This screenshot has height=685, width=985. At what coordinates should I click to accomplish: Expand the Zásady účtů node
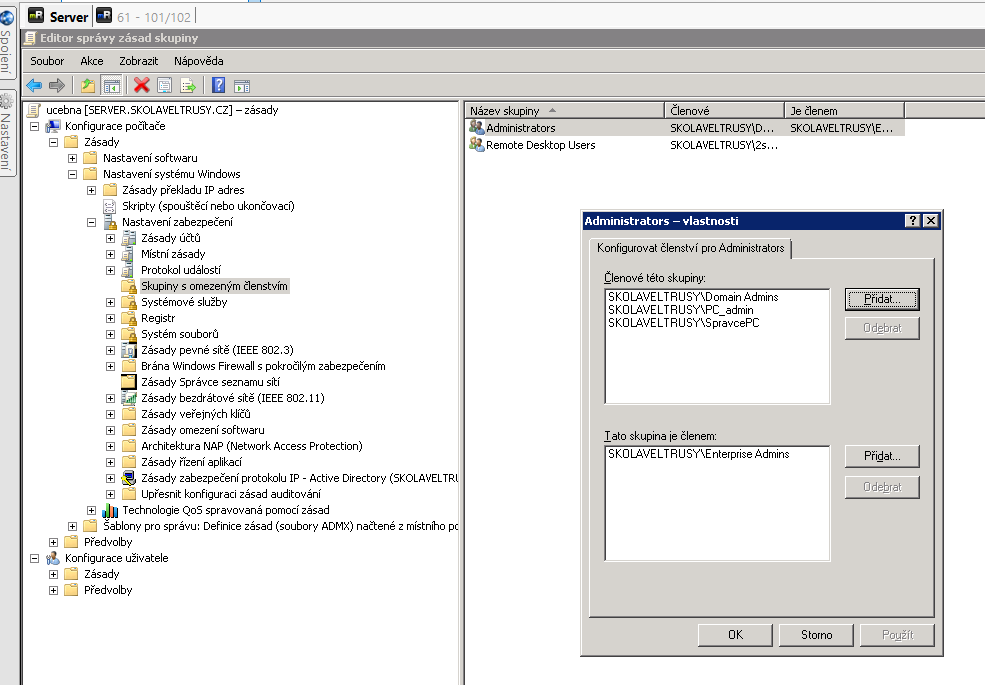pos(110,238)
